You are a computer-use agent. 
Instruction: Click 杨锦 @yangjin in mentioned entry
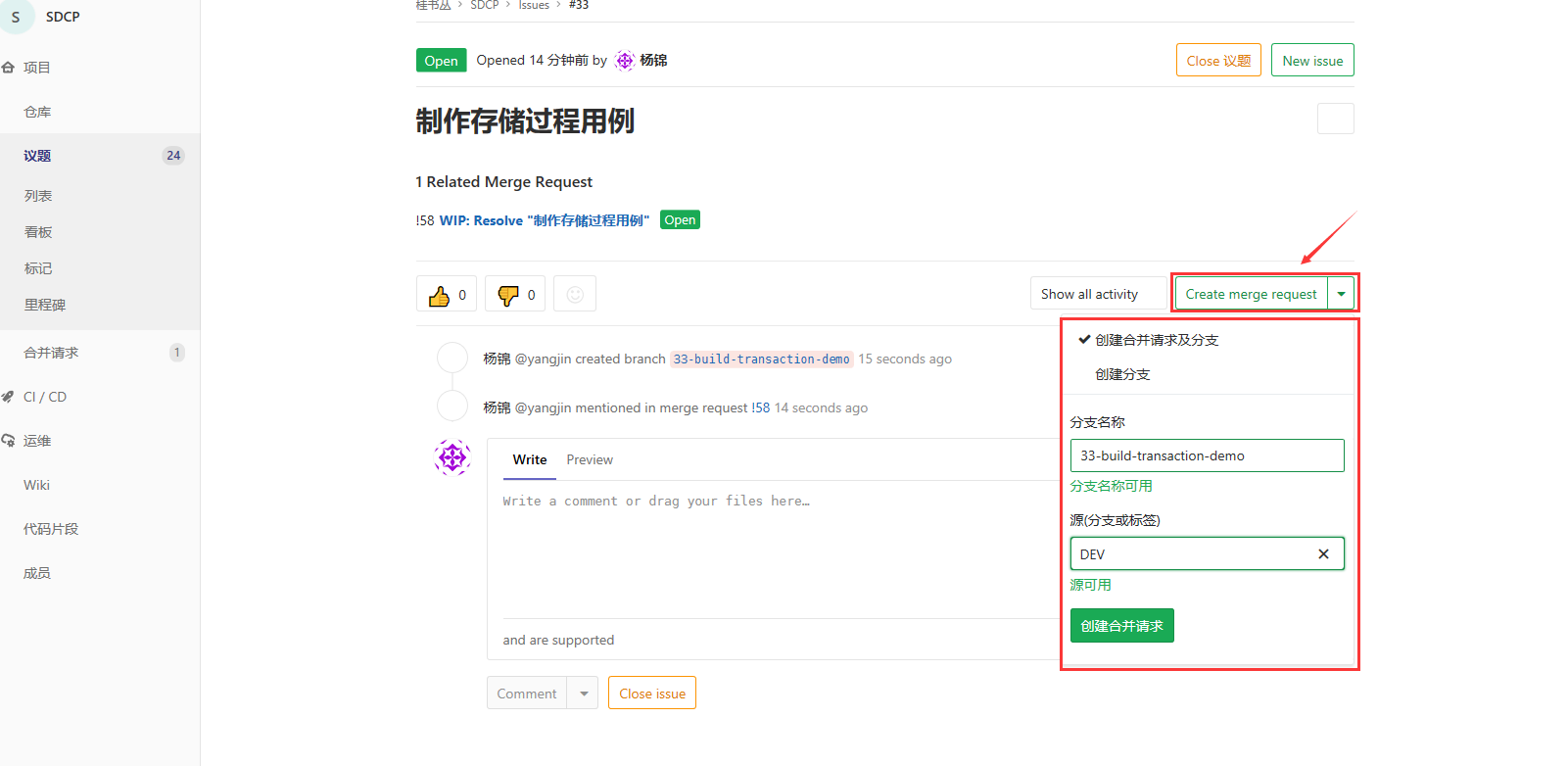click(x=527, y=407)
